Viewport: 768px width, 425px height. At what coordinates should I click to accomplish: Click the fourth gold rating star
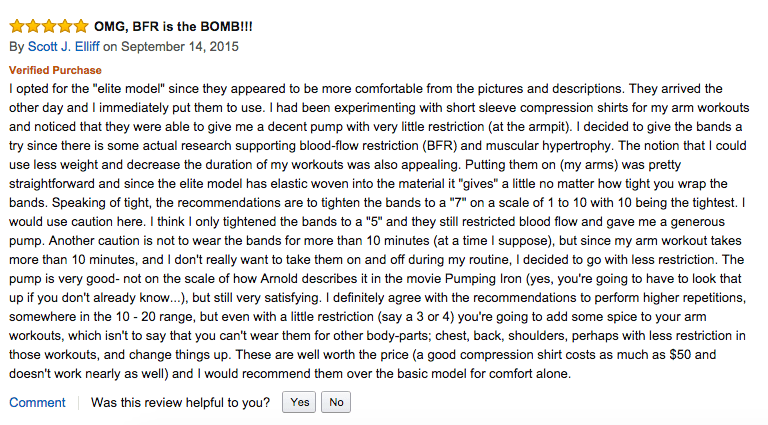coord(65,26)
